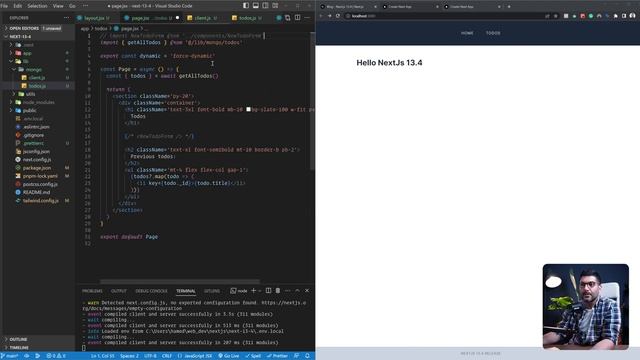
Task: Toggle the bottom panel layout icon
Action: click(x=256, y=6)
